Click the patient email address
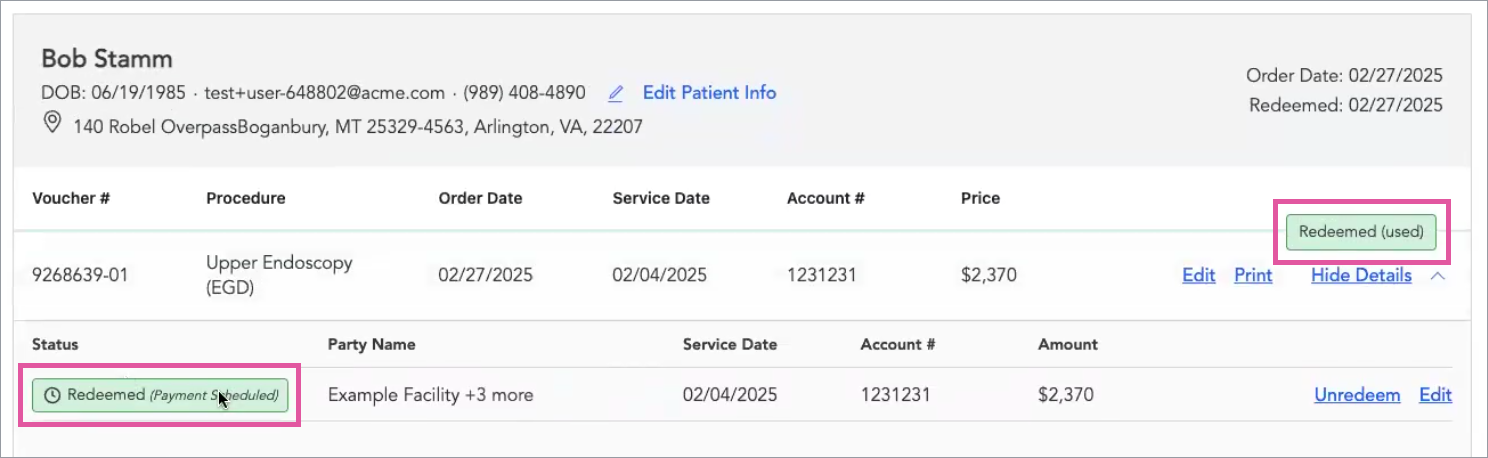 click(324, 93)
